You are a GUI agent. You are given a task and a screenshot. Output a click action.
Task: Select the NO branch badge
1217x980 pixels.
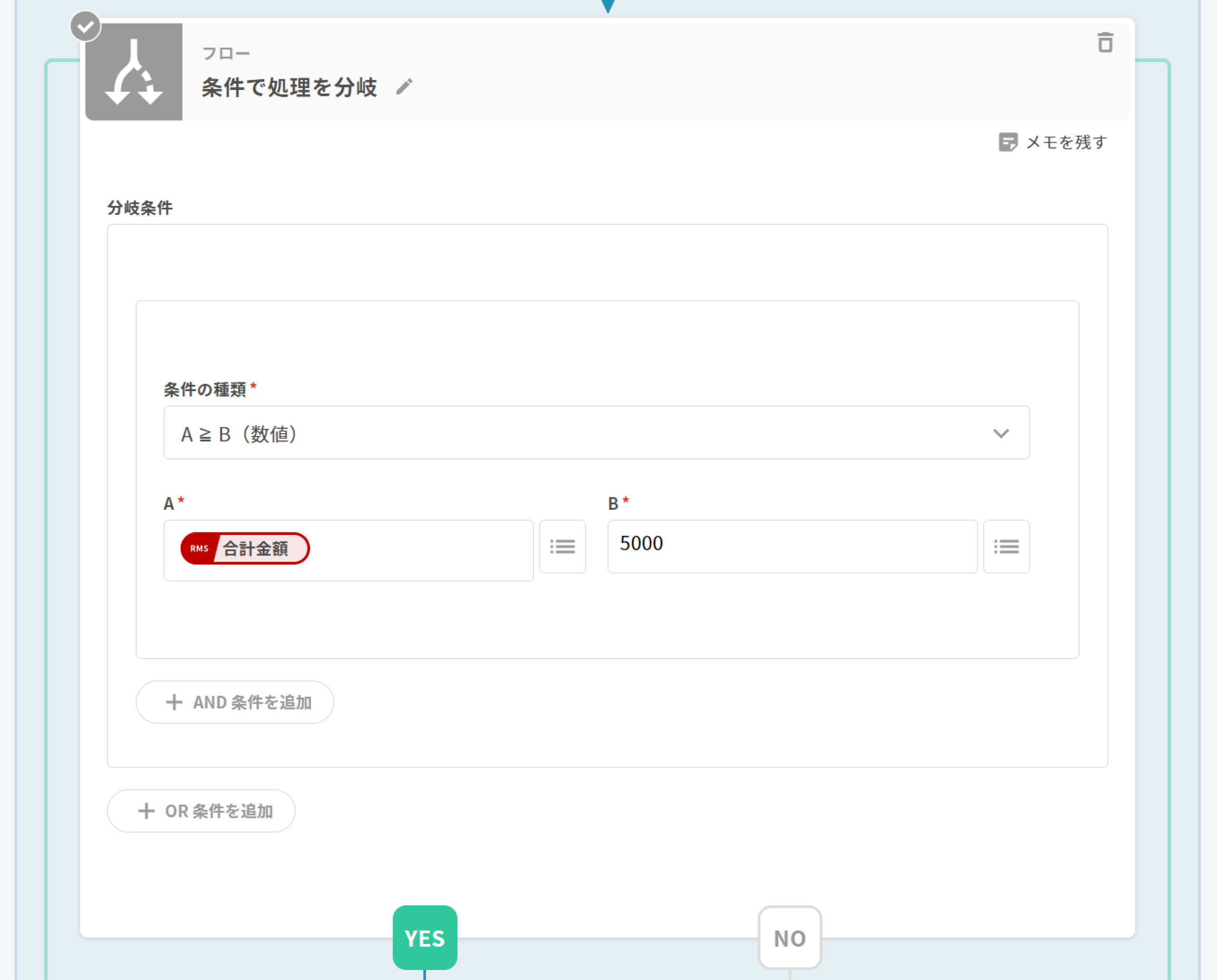[789, 938]
